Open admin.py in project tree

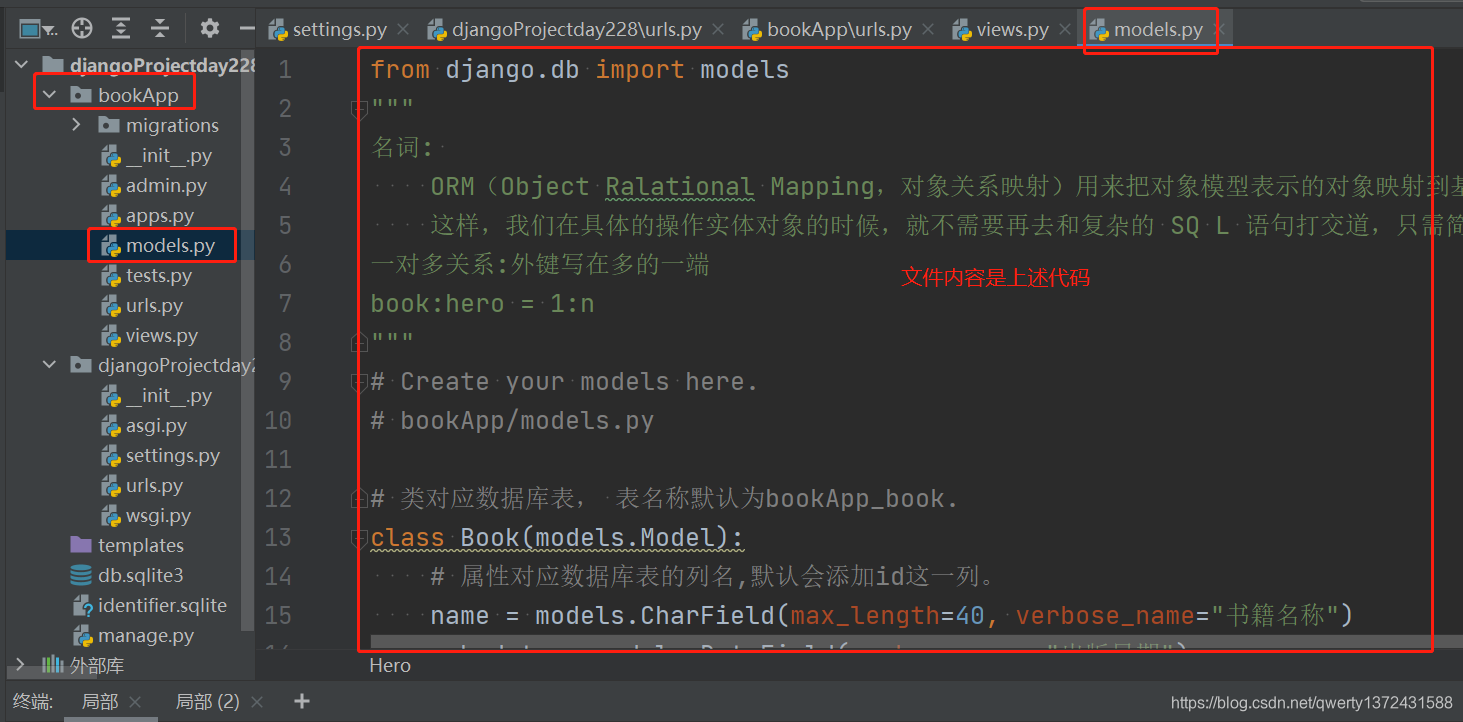(166, 186)
